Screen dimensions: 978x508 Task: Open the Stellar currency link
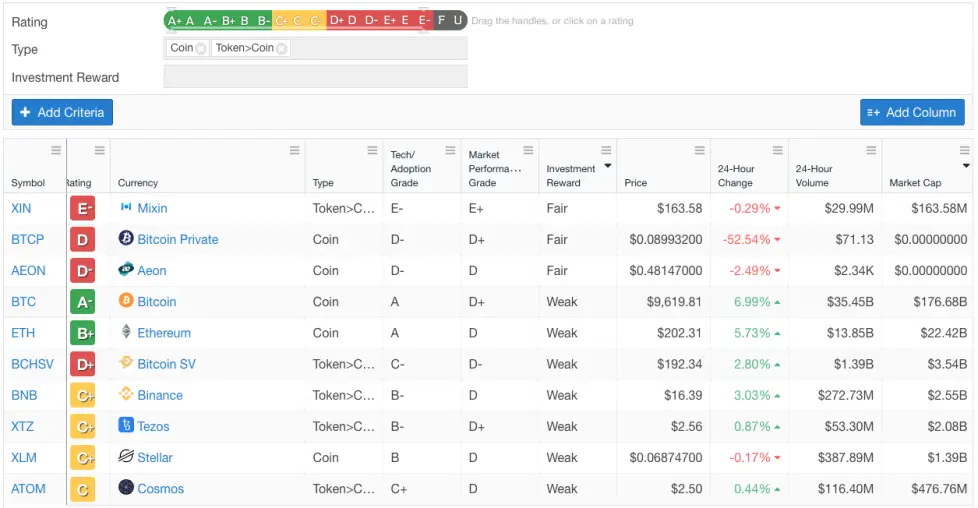[x=155, y=458]
